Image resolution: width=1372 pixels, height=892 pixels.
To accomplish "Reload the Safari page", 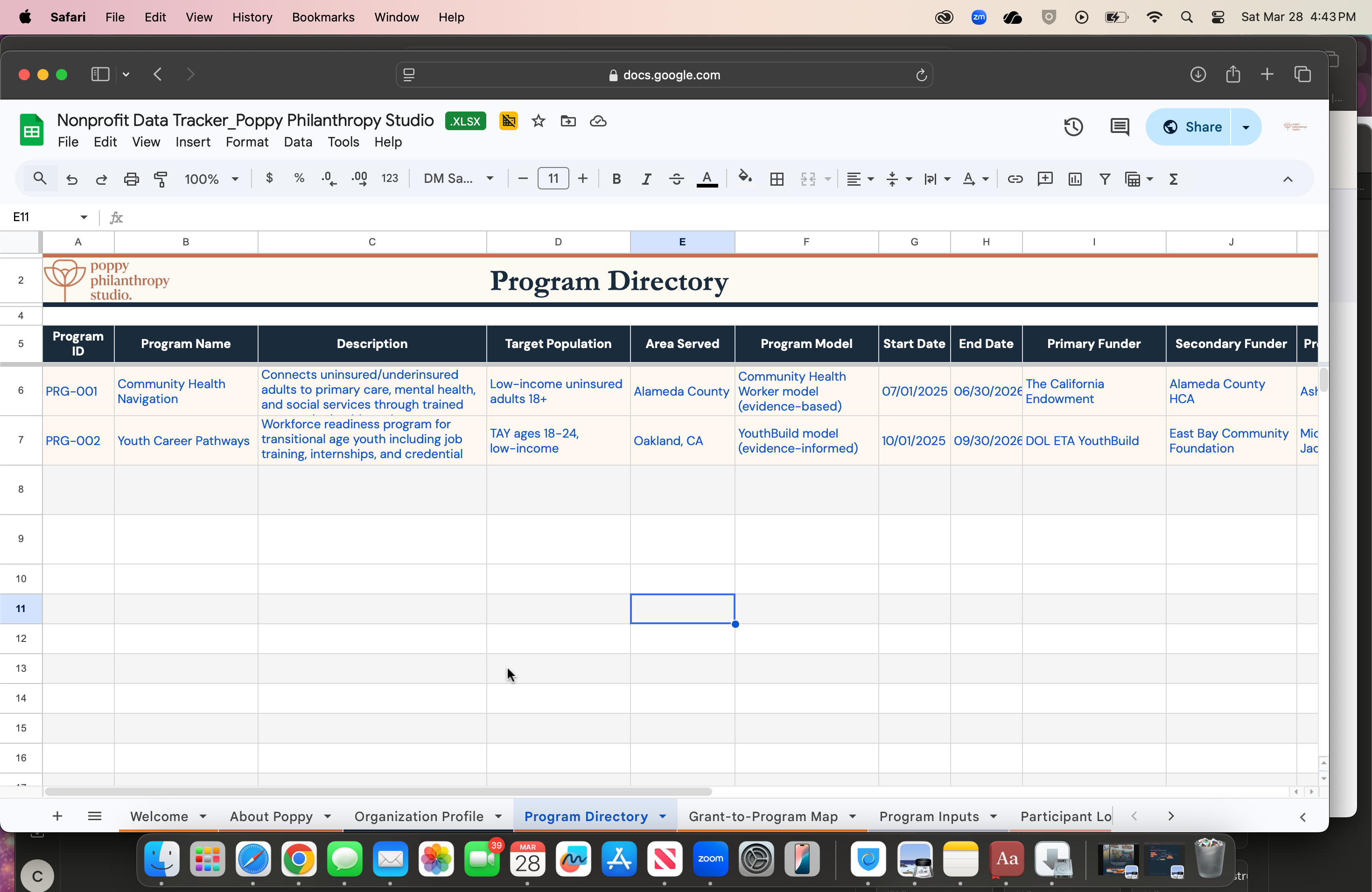I will [x=921, y=75].
